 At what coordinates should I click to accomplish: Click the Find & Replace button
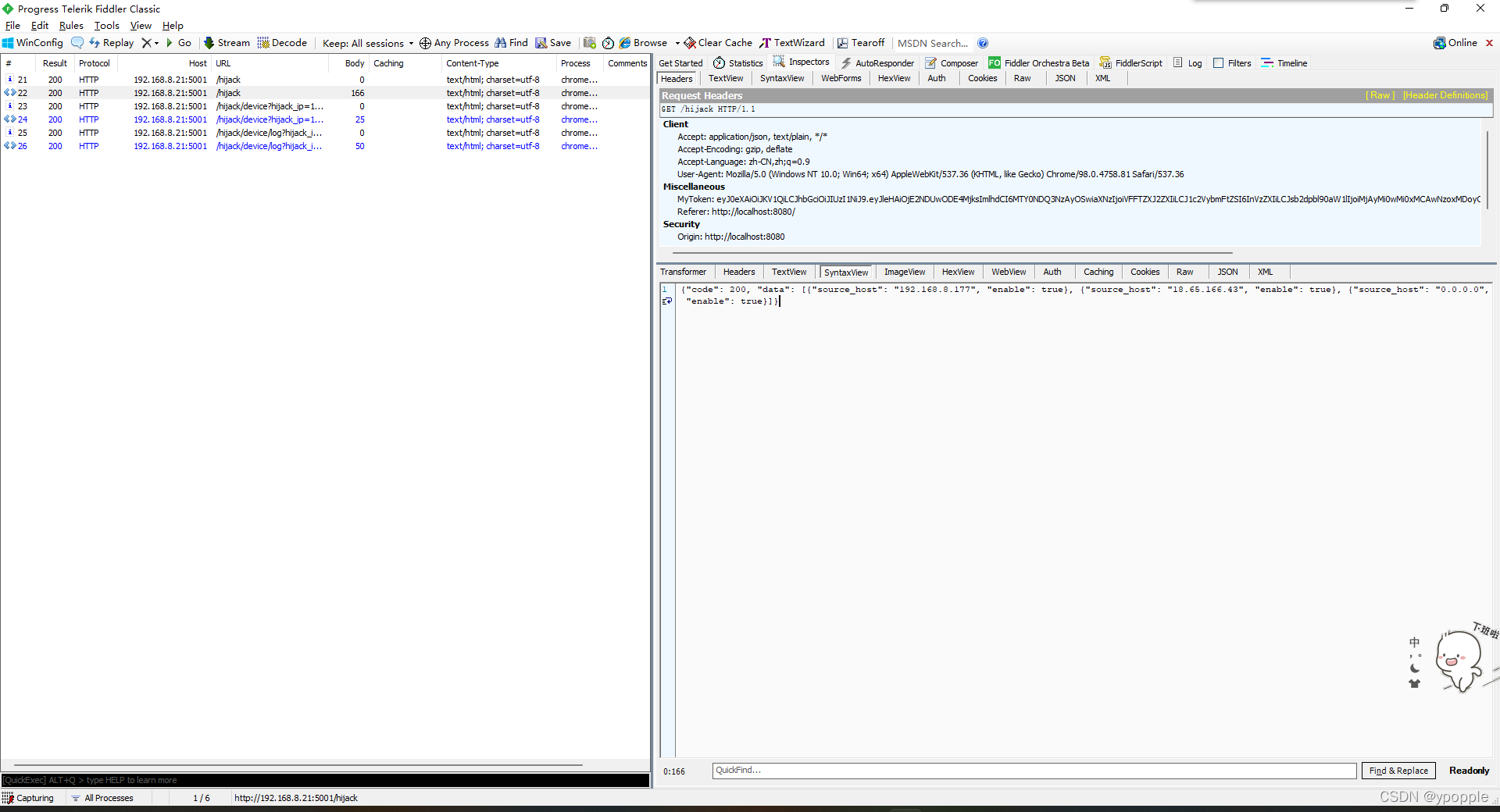(1398, 771)
